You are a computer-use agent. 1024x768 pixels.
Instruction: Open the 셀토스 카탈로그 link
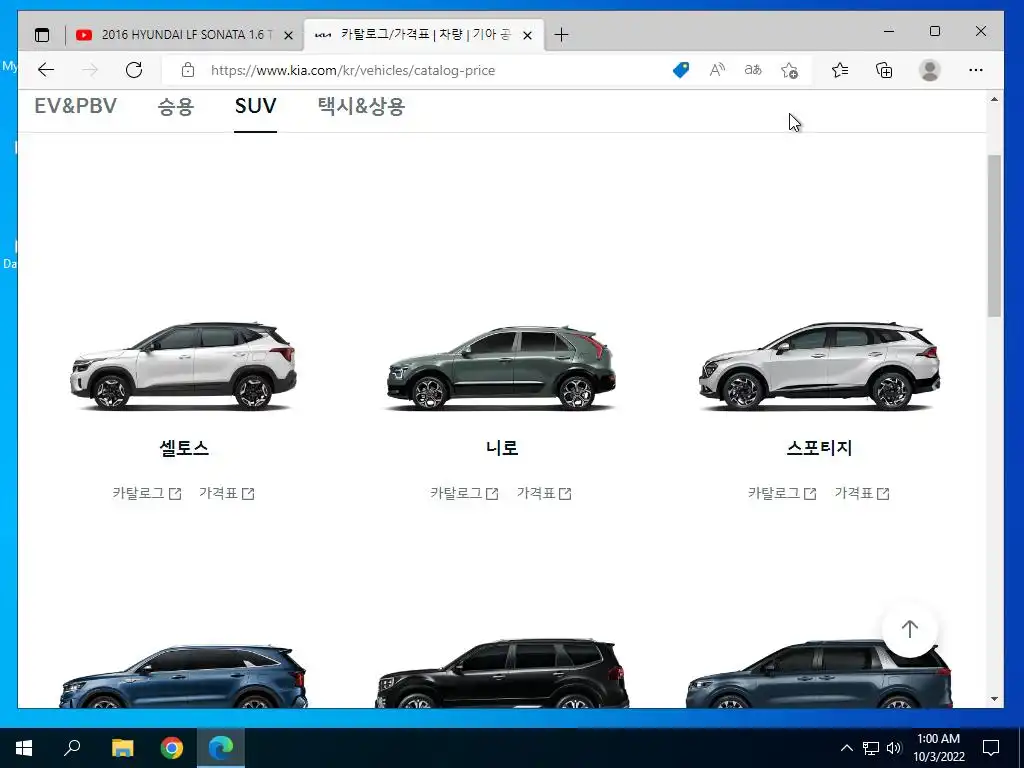[x=146, y=493]
